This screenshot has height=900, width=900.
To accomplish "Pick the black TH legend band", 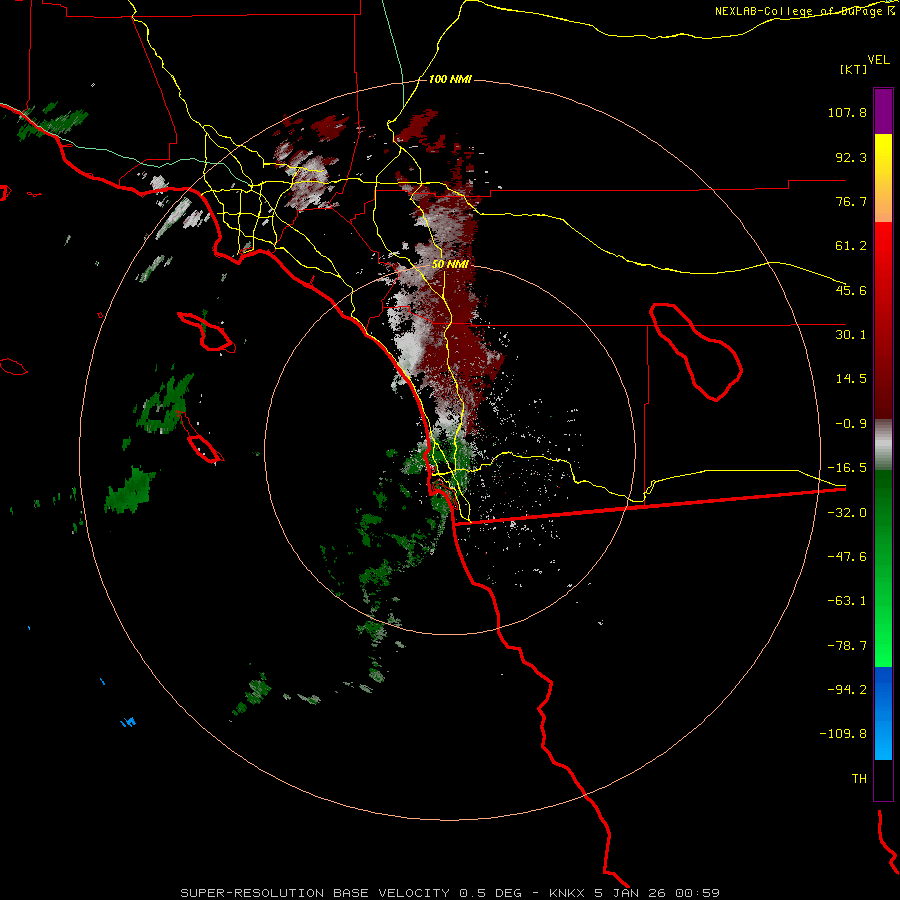I will point(883,779).
